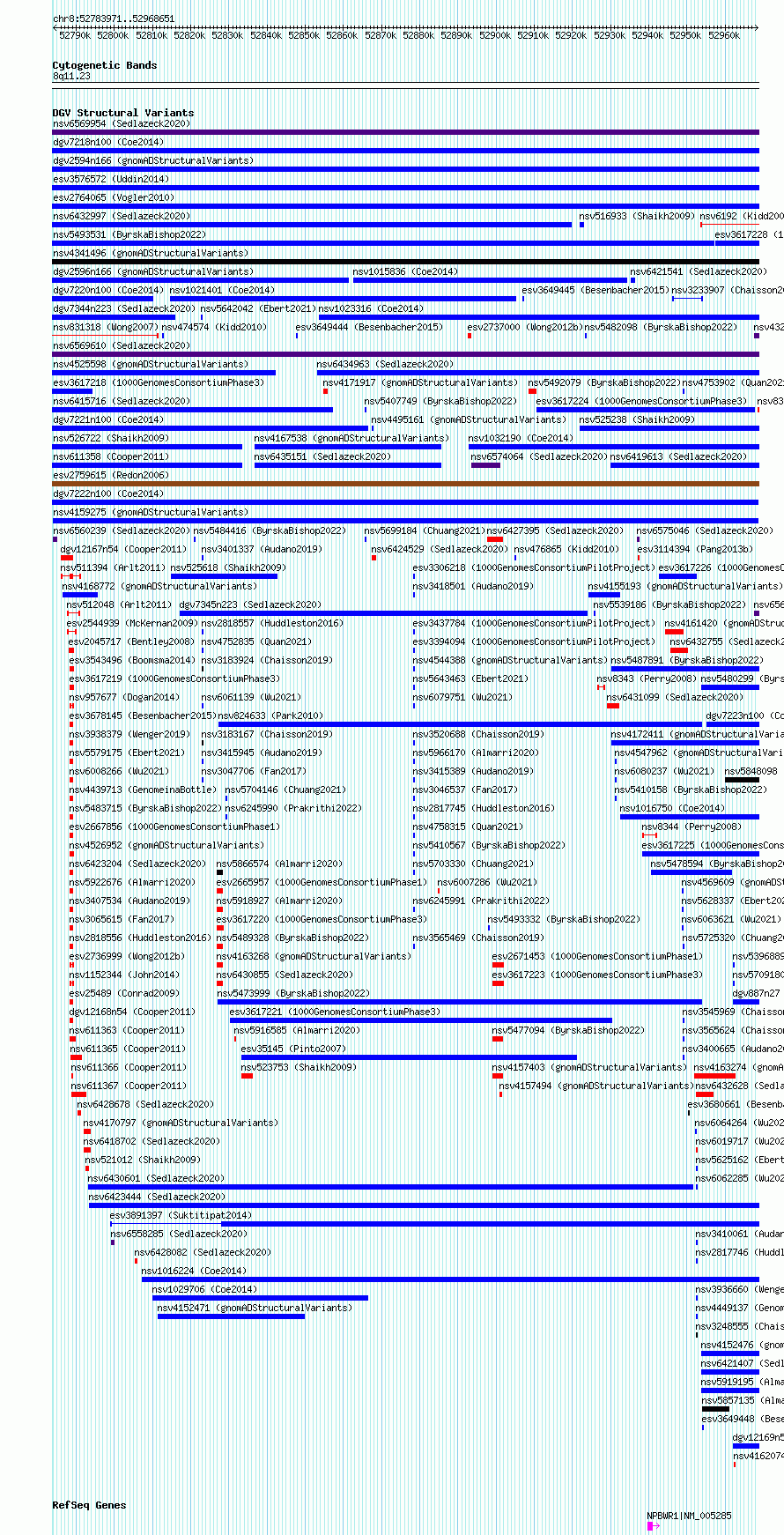The width and height of the screenshot is (784, 1535).
Task: Select nsv4159275 (gnomADStructuralVariants) label
Action: [x=151, y=512]
